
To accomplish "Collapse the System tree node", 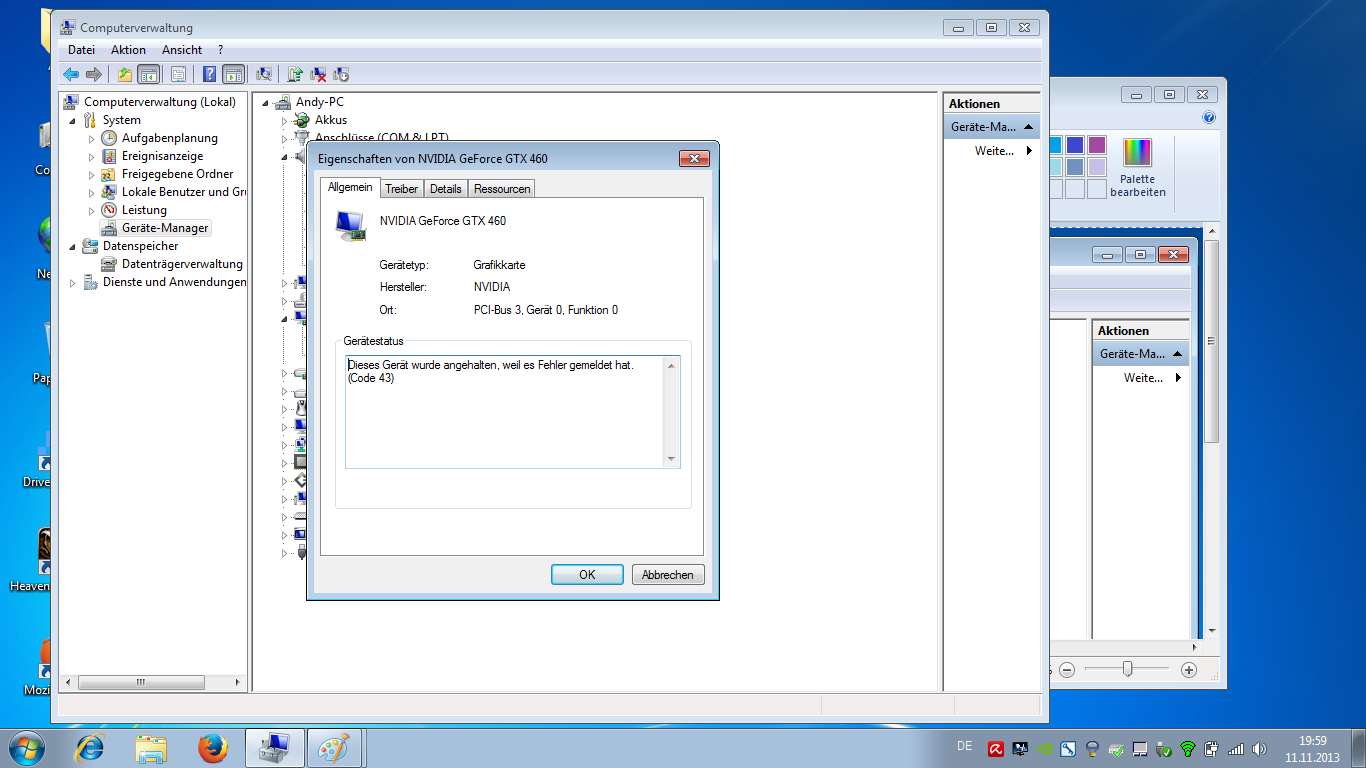I will [73, 120].
